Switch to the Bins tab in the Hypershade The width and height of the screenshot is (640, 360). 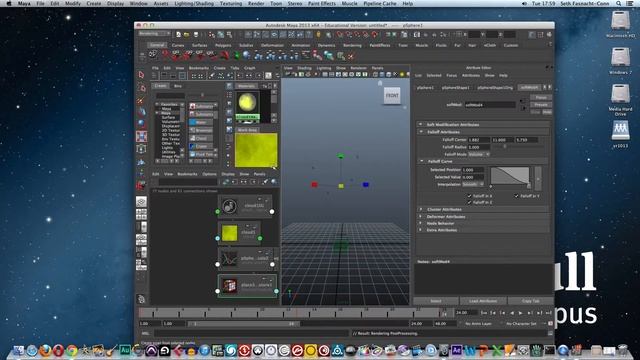coord(178,86)
